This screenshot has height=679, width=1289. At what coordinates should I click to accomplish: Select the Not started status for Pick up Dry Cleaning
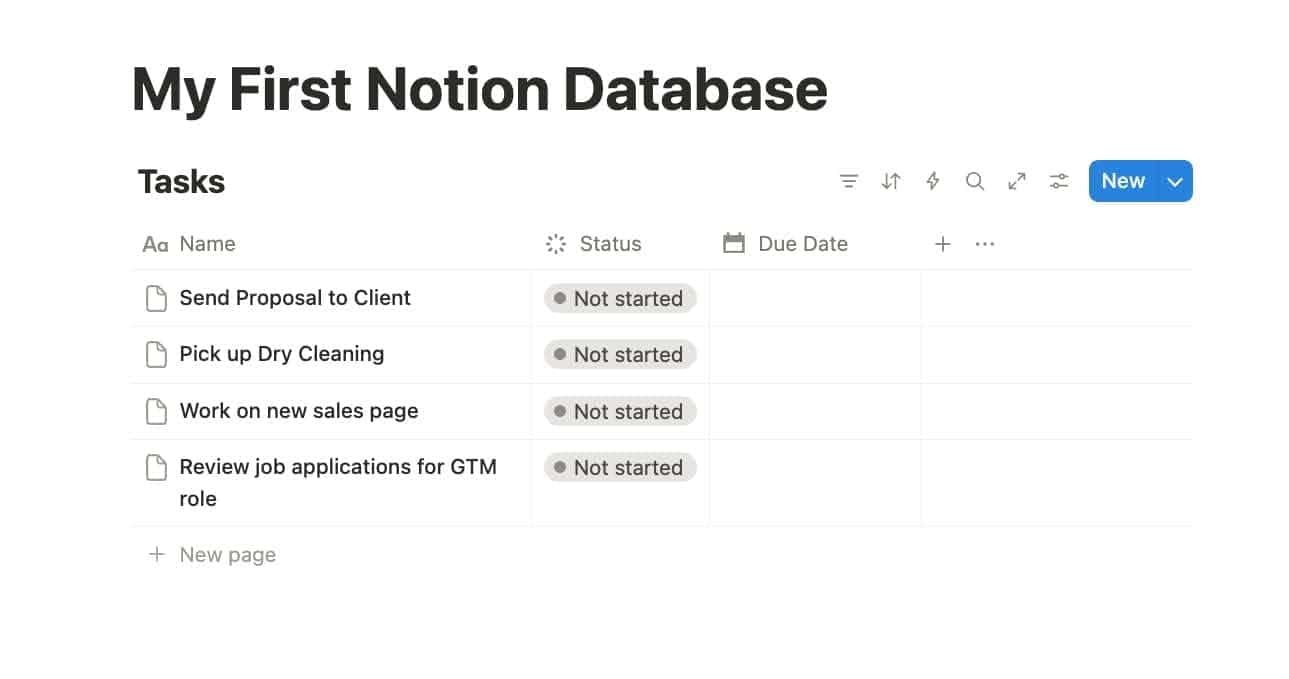[619, 354]
